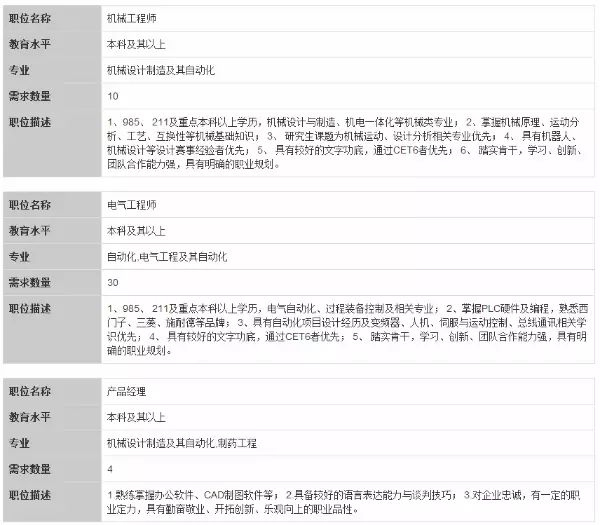The width and height of the screenshot is (600, 525).
Task: Click the 需求数量 label beside value 10
Action: [x=29, y=96]
